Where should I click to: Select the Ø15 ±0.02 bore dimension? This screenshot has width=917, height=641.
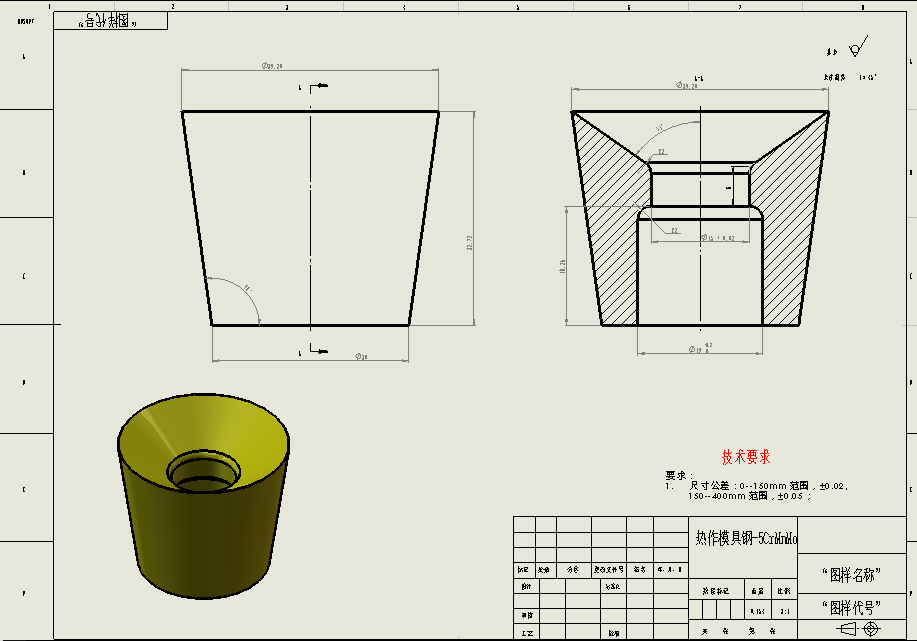717,238
